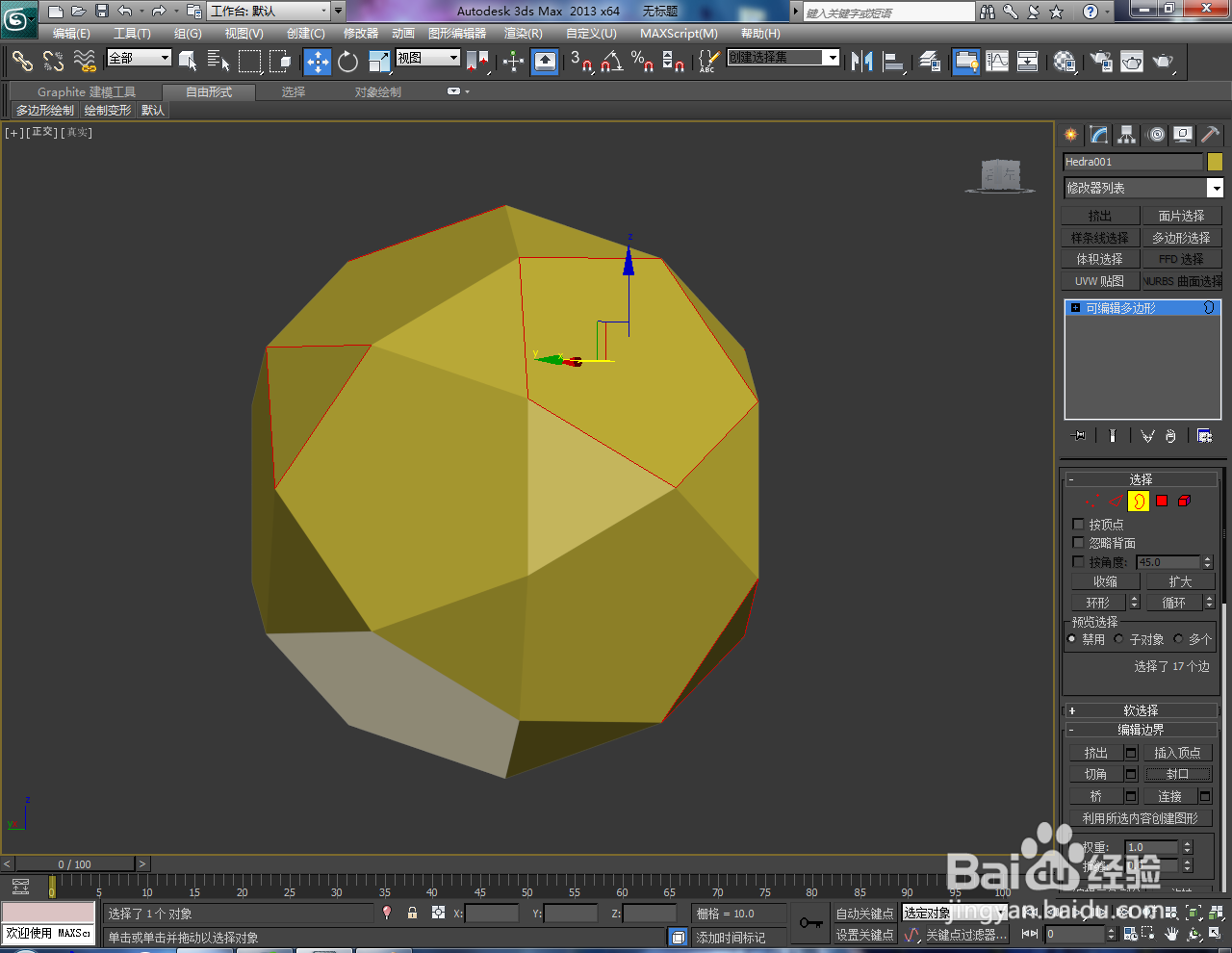The width and height of the screenshot is (1232, 953).
Task: Select Element sub-object level icon
Action: (1184, 501)
